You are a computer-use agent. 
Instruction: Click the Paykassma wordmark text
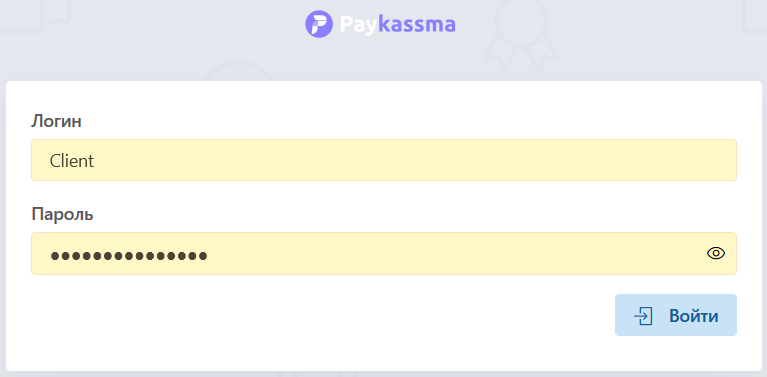pyautogui.click(x=397, y=24)
